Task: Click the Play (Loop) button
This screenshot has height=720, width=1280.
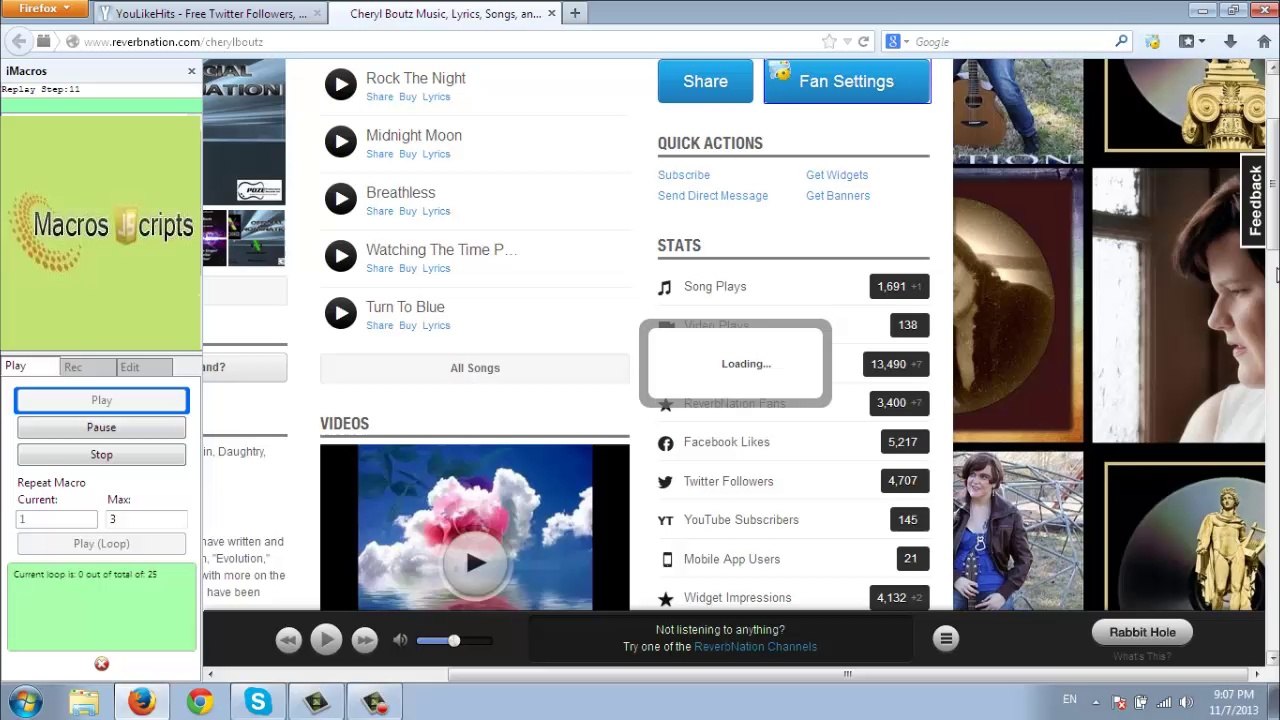Action: coord(101,544)
